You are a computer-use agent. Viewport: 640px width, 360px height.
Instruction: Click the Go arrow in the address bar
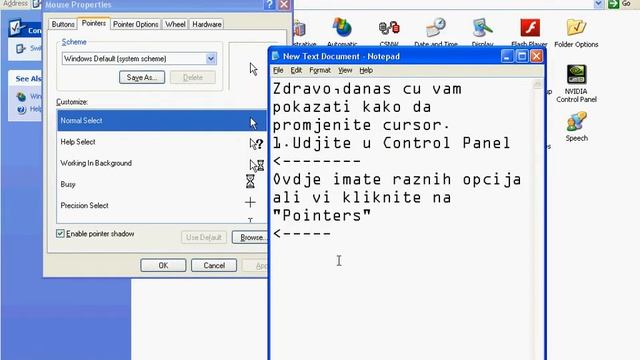point(613,4)
